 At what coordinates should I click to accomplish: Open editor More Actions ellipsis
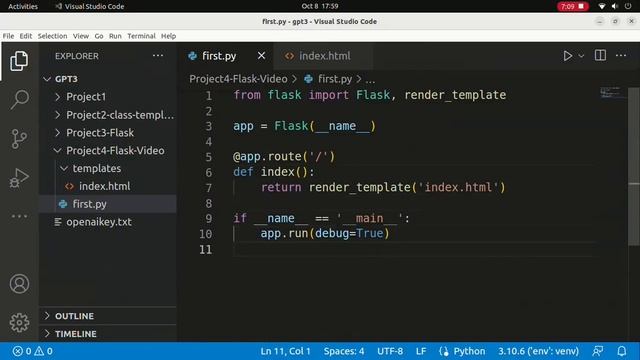621,56
